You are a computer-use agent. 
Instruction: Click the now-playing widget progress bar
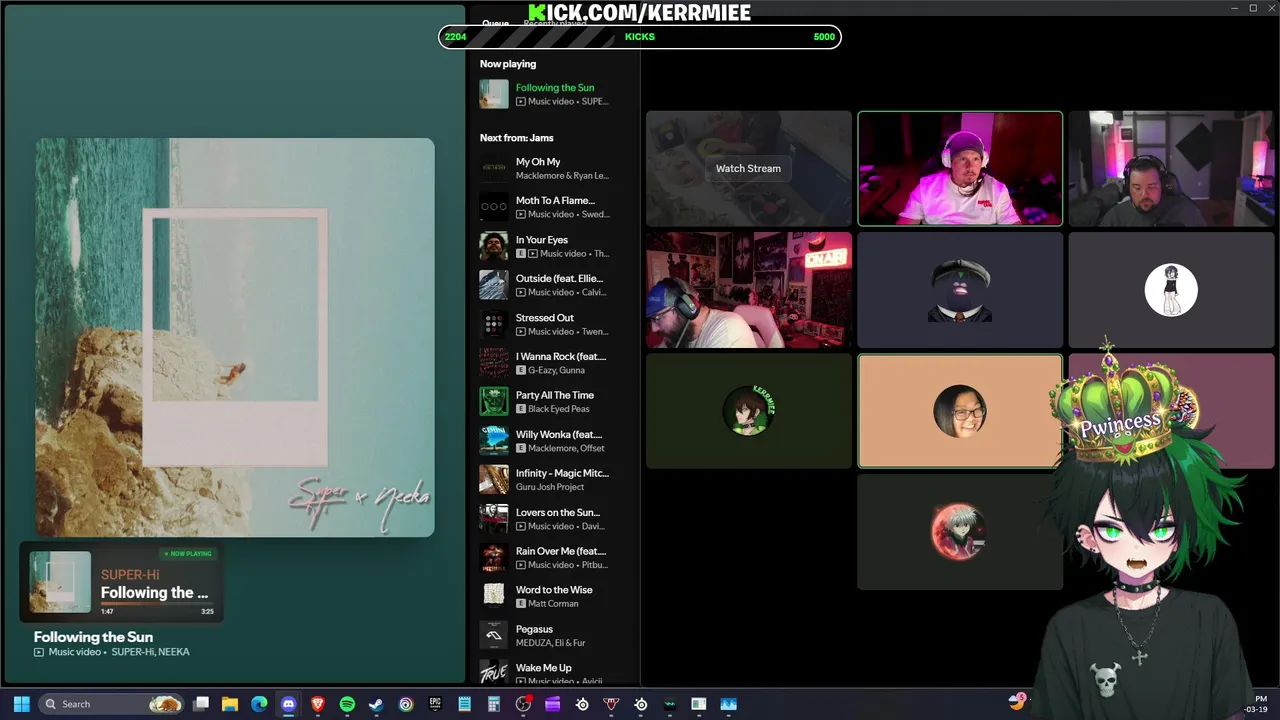pyautogui.click(x=157, y=604)
